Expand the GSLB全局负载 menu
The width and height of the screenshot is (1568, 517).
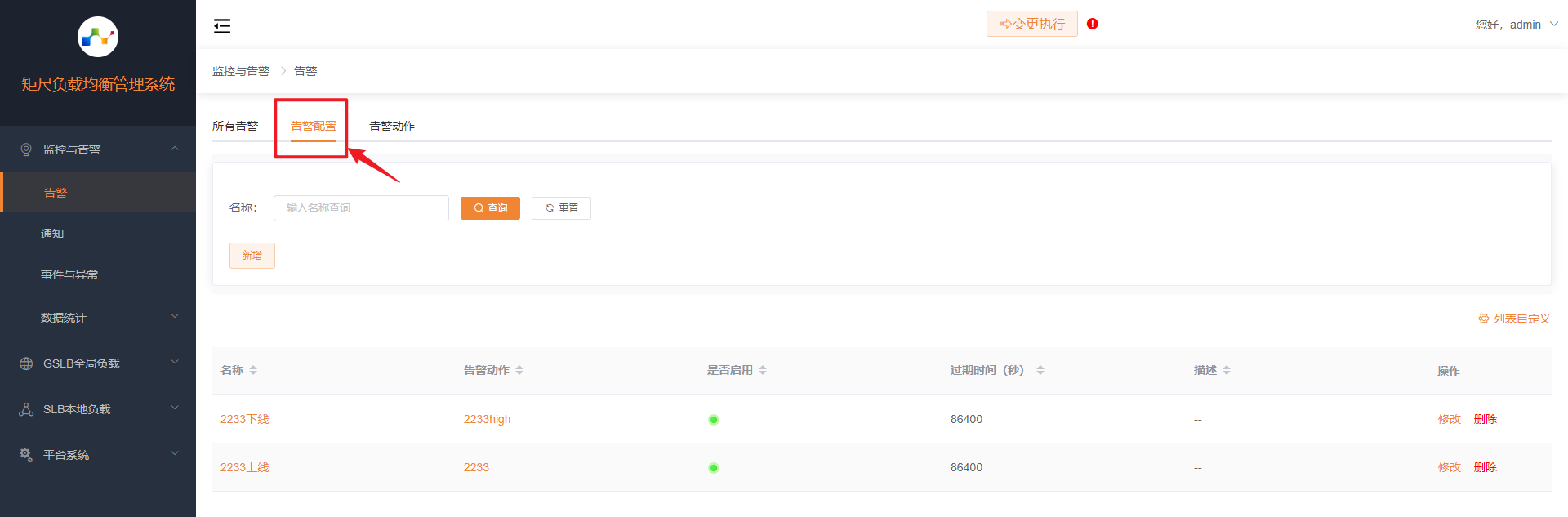point(98,363)
